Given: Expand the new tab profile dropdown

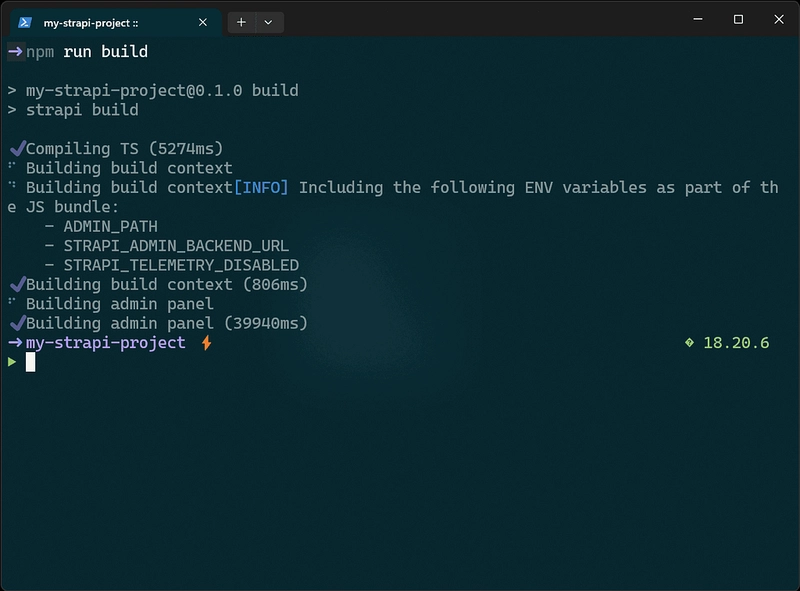Looking at the screenshot, I should click(268, 22).
